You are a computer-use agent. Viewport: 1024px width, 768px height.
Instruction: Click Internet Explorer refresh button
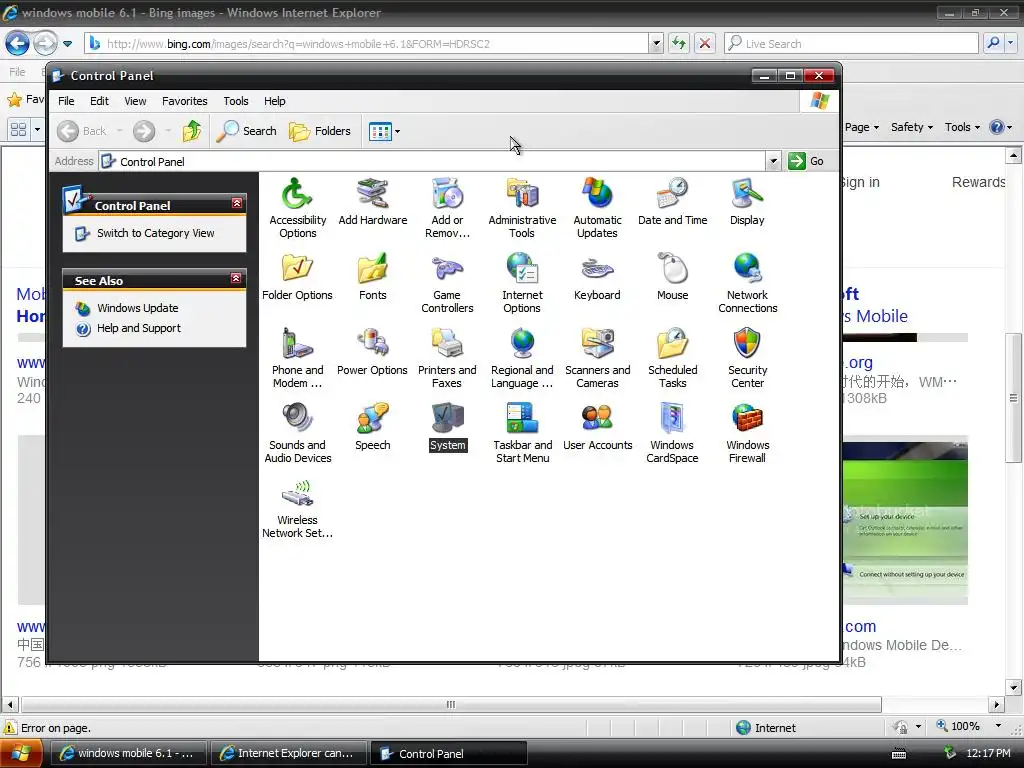pyautogui.click(x=679, y=44)
